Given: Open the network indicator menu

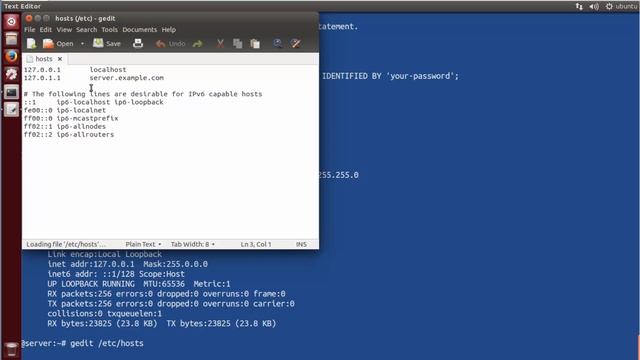Looking at the screenshot, I should (579, 6).
